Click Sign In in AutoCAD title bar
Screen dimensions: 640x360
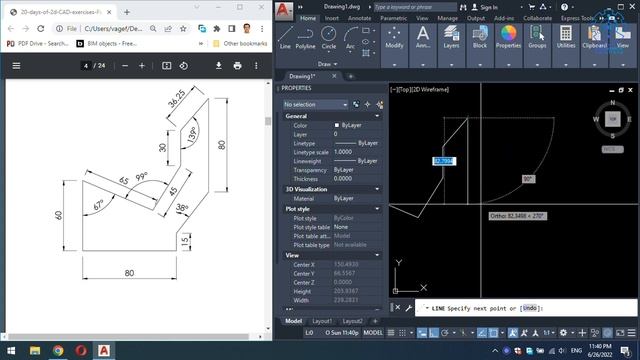pyautogui.click(x=484, y=7)
